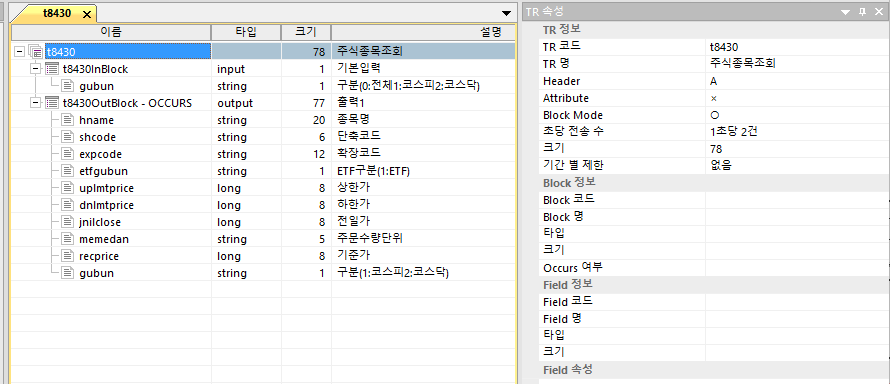Click the 이름 column header

111,32
